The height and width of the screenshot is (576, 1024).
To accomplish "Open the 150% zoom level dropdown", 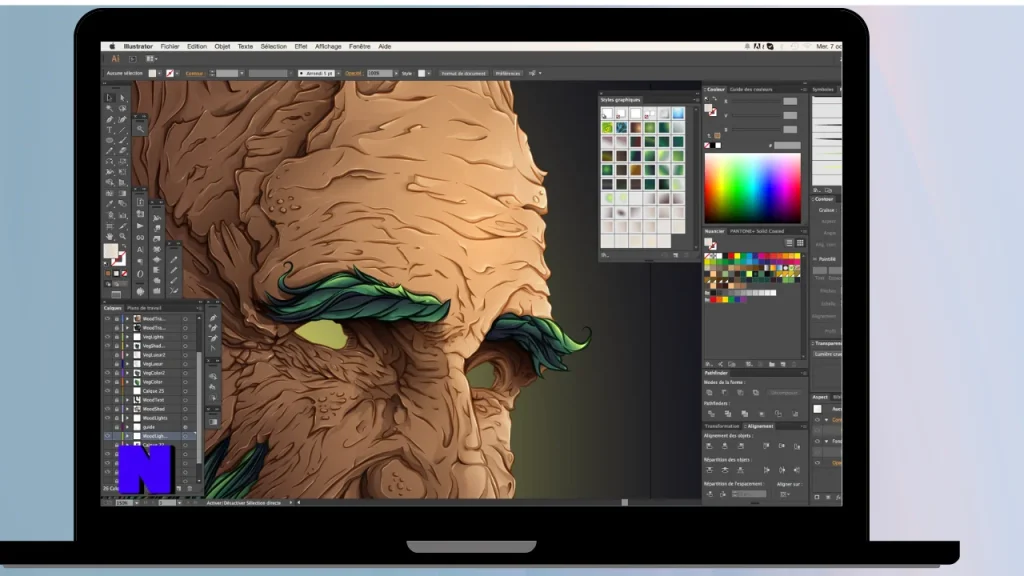I will 136,503.
